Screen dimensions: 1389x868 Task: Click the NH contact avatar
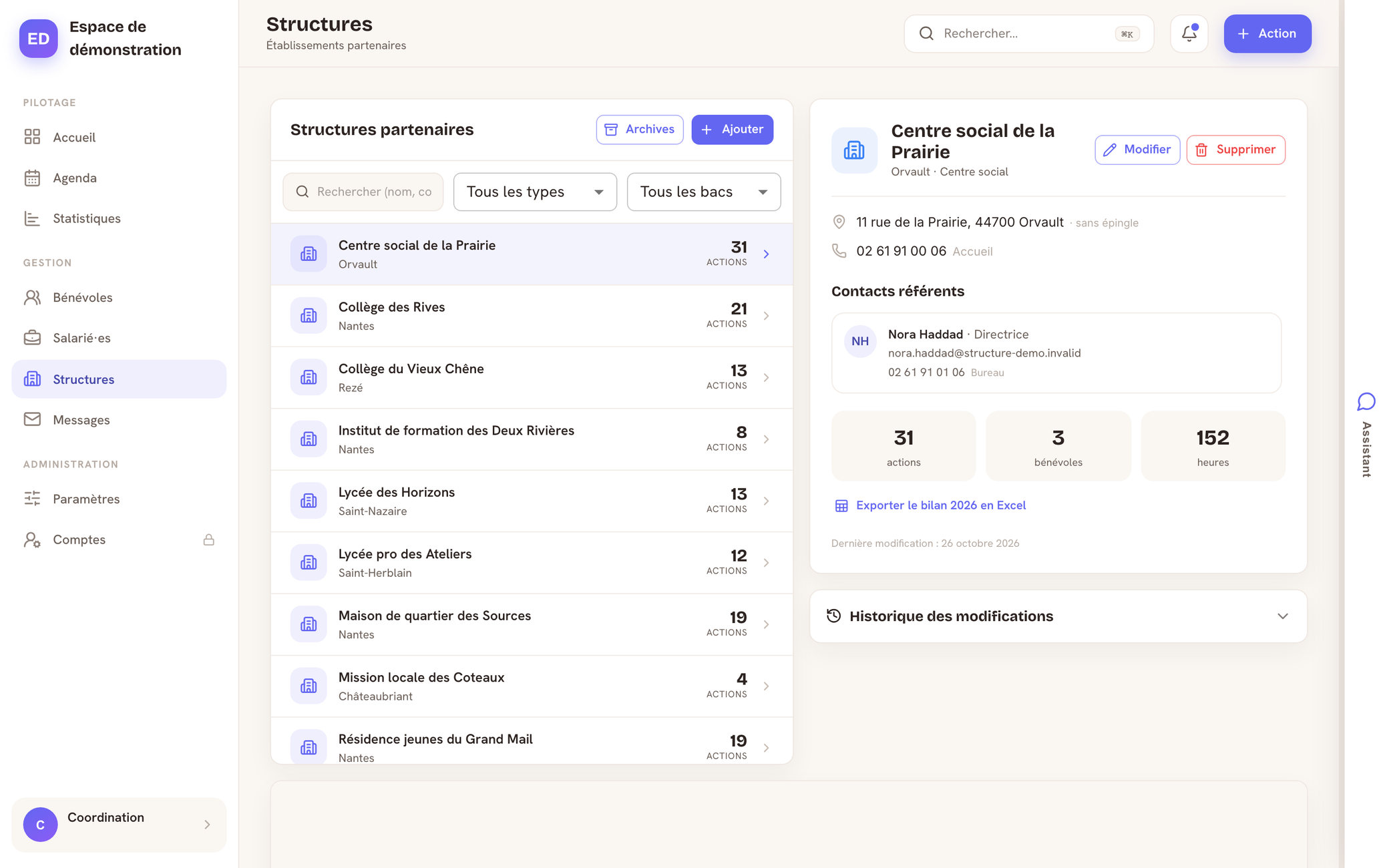coord(860,341)
